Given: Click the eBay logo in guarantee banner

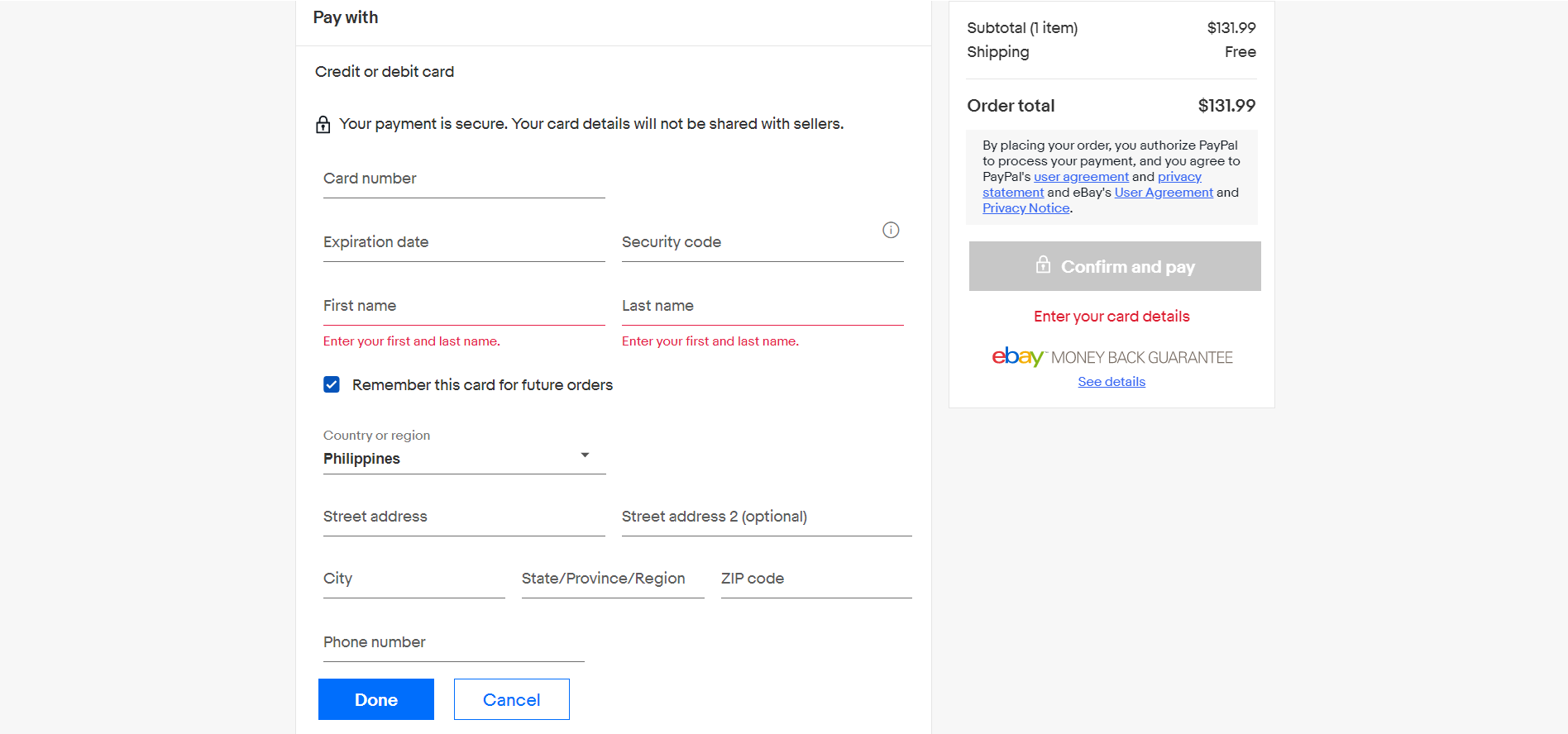Looking at the screenshot, I should pos(1017,357).
